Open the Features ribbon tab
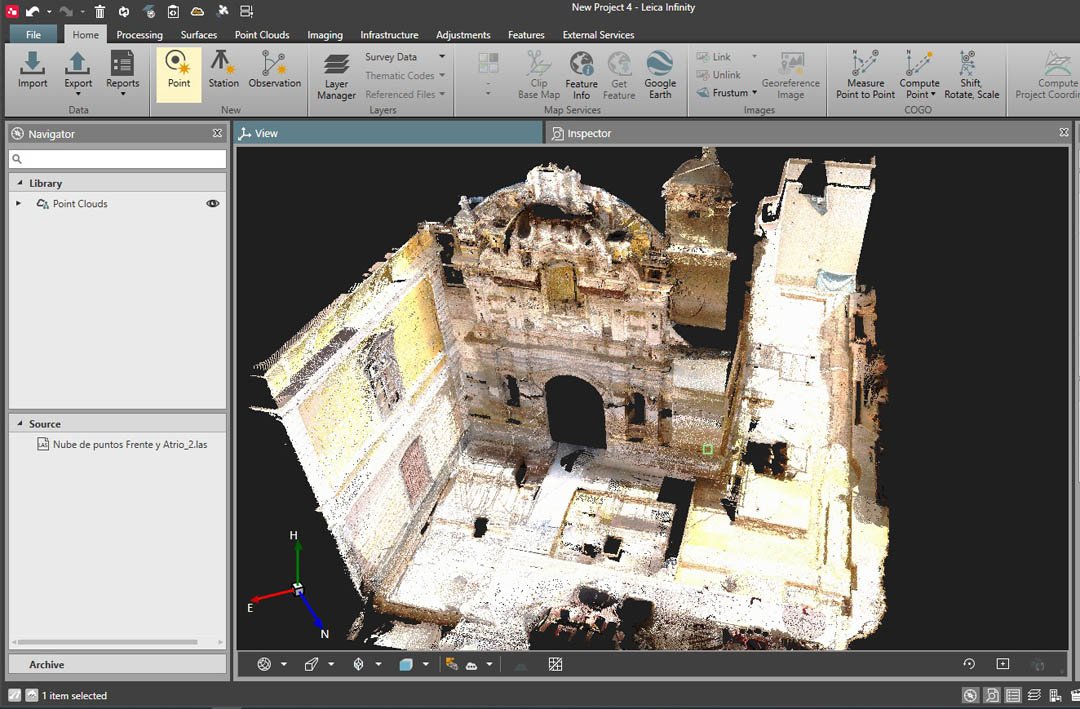 pyautogui.click(x=526, y=34)
